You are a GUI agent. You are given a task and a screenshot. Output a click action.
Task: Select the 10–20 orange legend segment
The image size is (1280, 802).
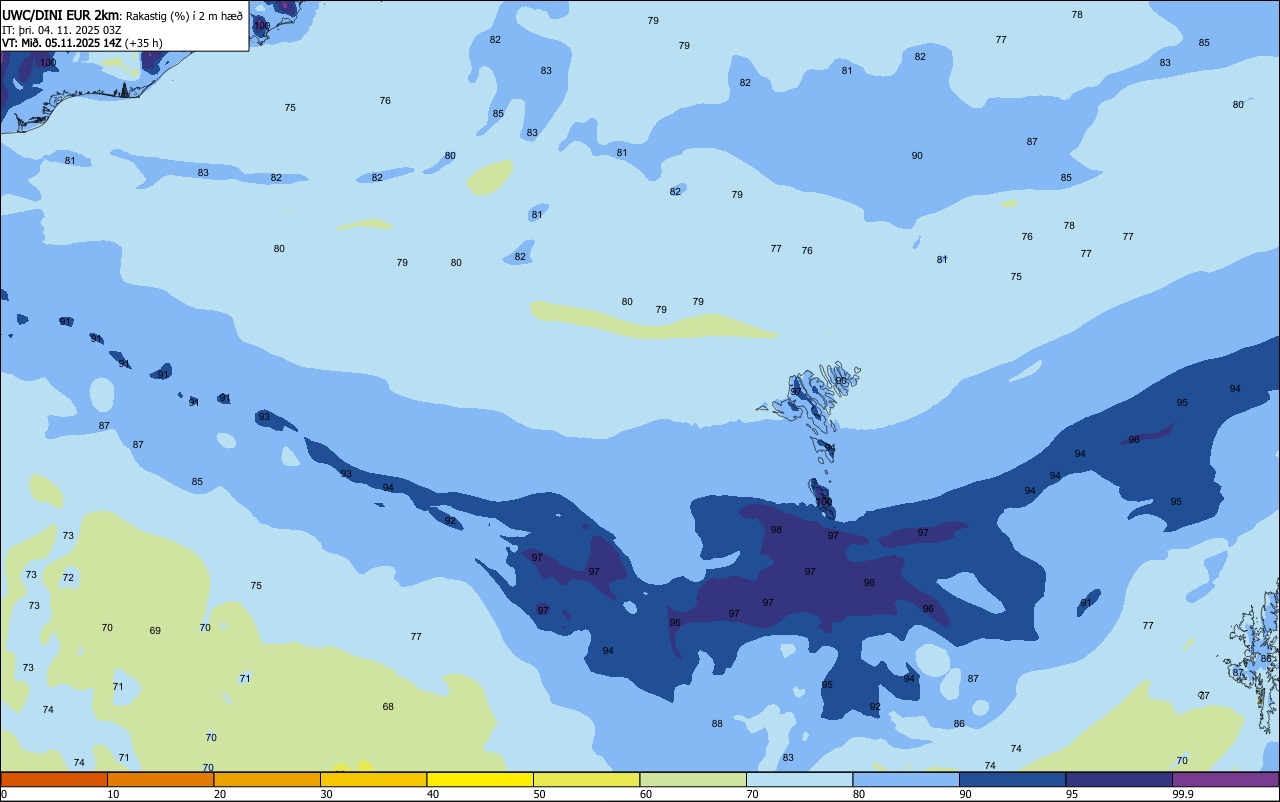160,779
